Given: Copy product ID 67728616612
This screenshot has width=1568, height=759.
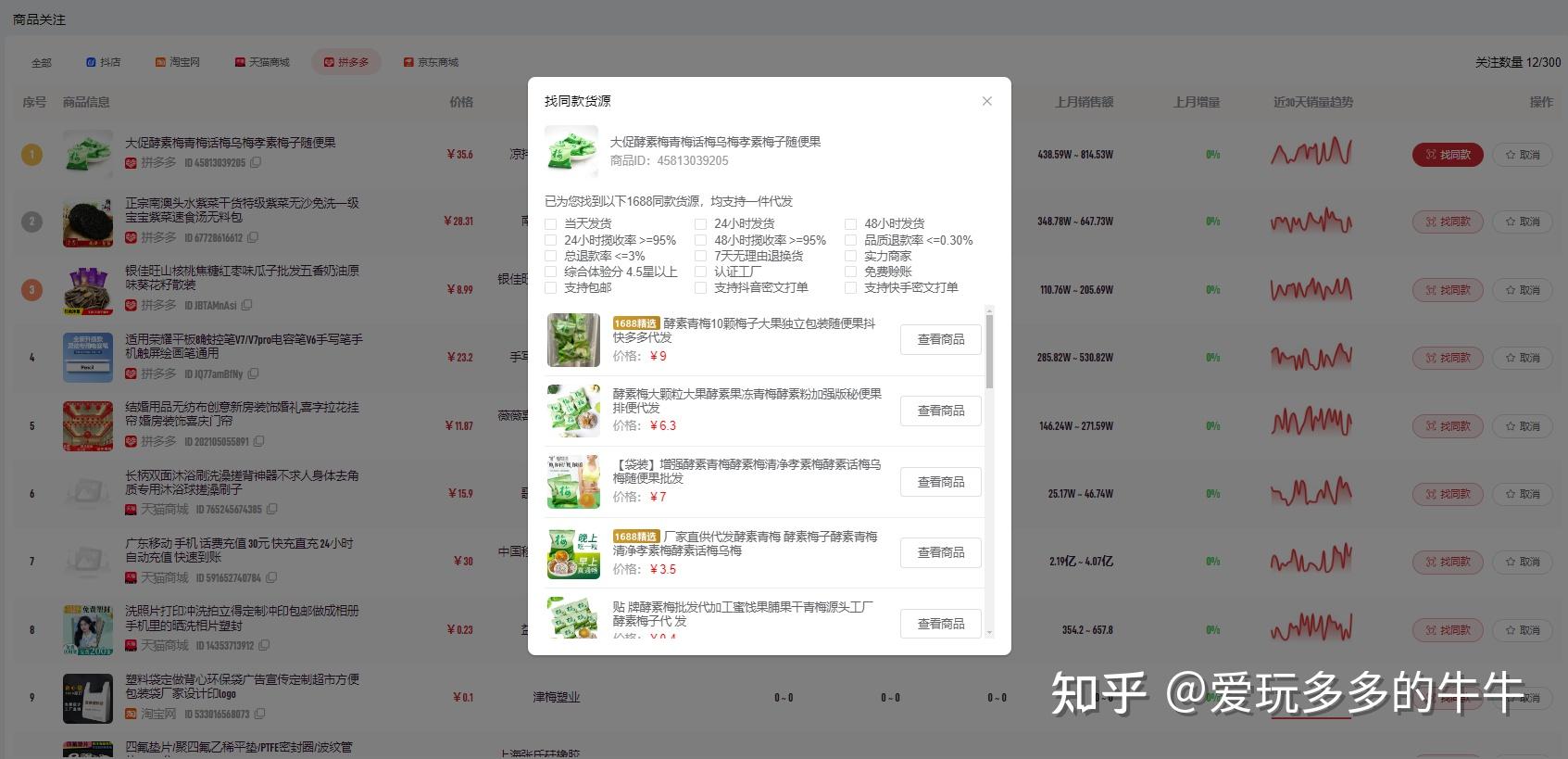Looking at the screenshot, I should coord(252,237).
